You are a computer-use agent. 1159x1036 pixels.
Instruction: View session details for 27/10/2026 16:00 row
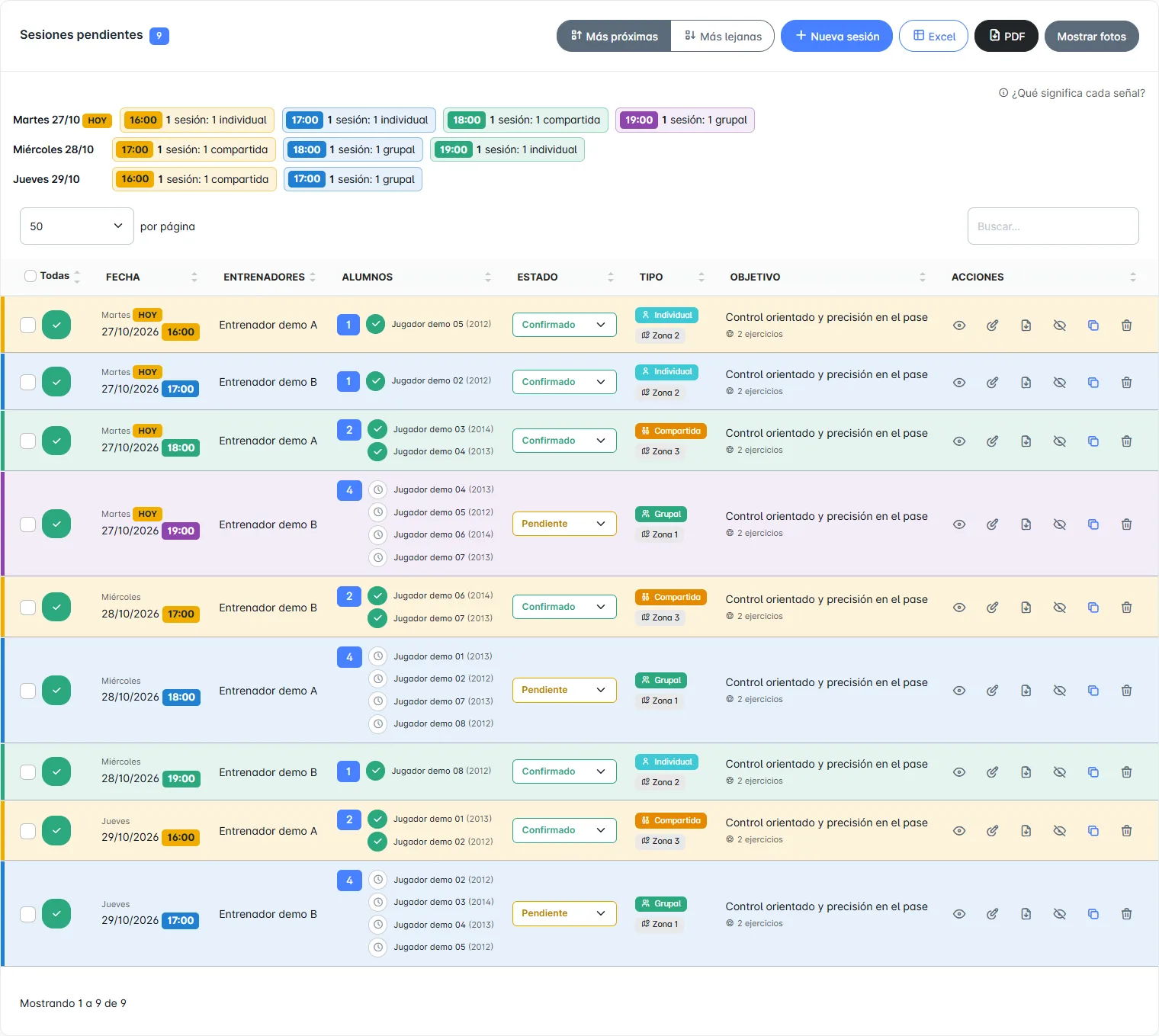click(x=959, y=326)
